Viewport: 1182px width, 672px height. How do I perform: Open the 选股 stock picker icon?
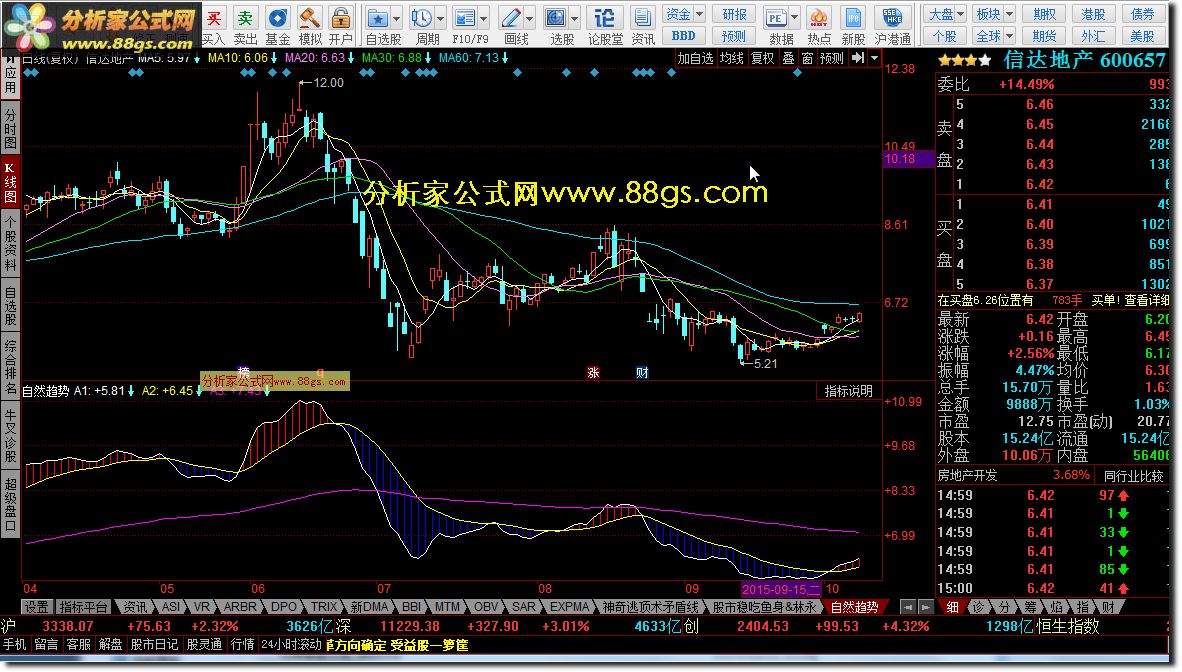coord(556,18)
